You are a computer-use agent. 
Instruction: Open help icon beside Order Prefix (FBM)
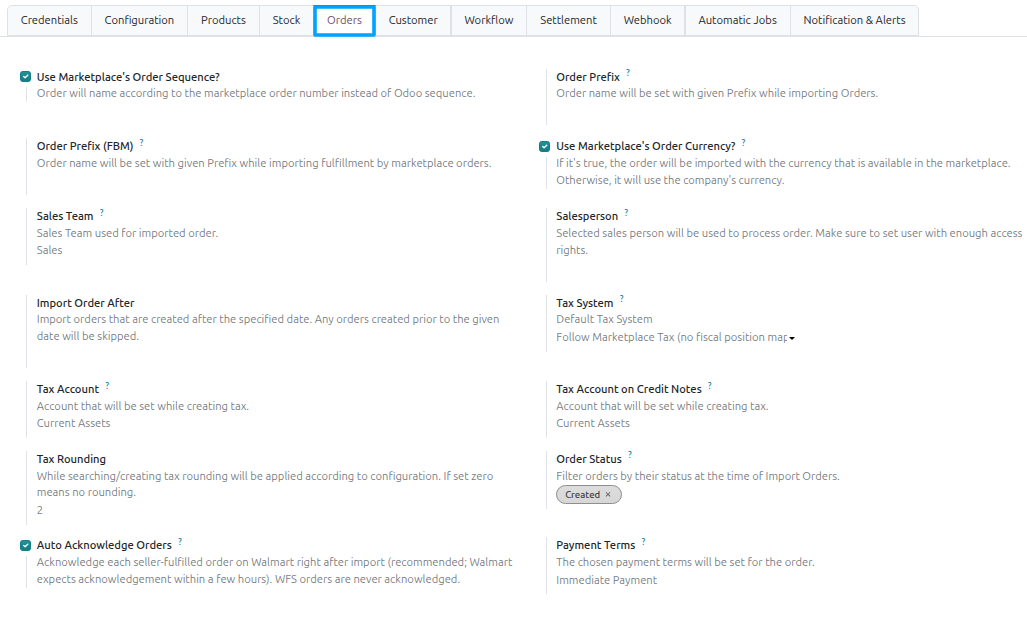coord(141,141)
